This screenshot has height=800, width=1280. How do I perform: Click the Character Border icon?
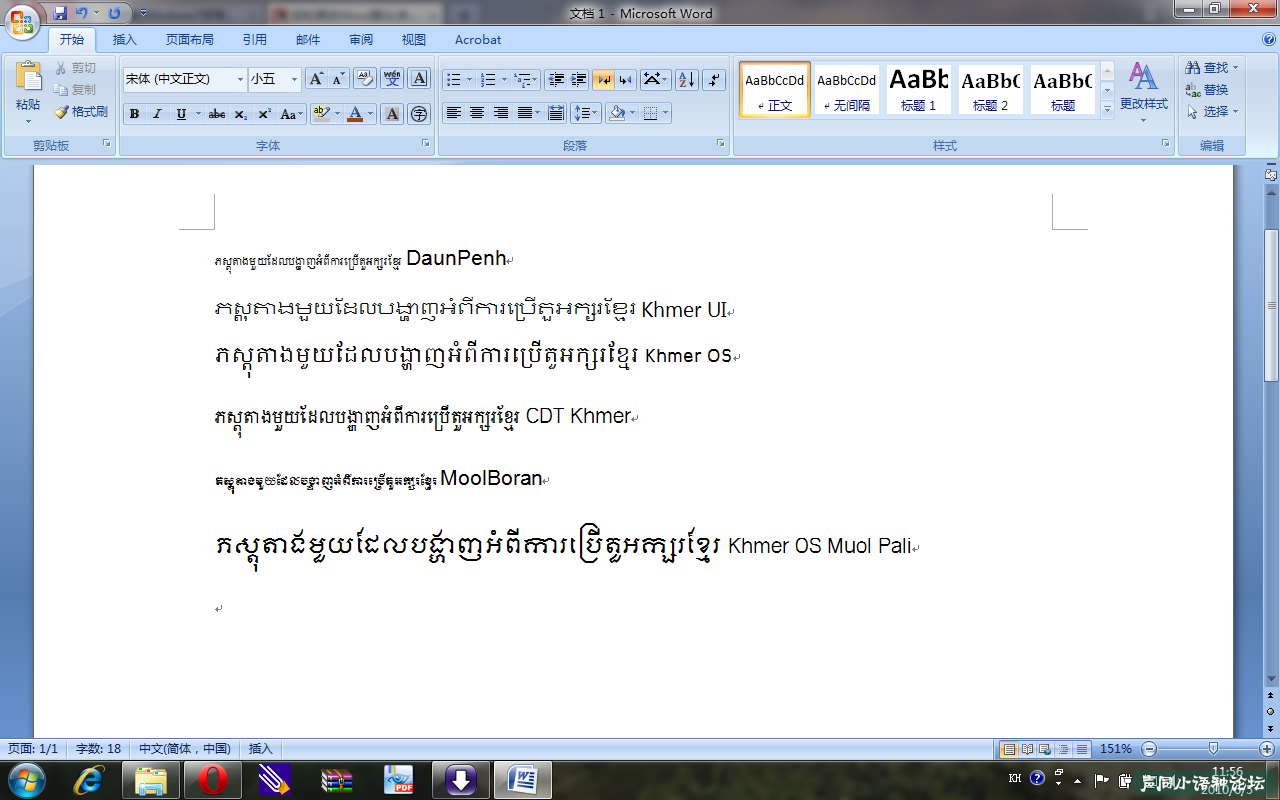point(419,79)
